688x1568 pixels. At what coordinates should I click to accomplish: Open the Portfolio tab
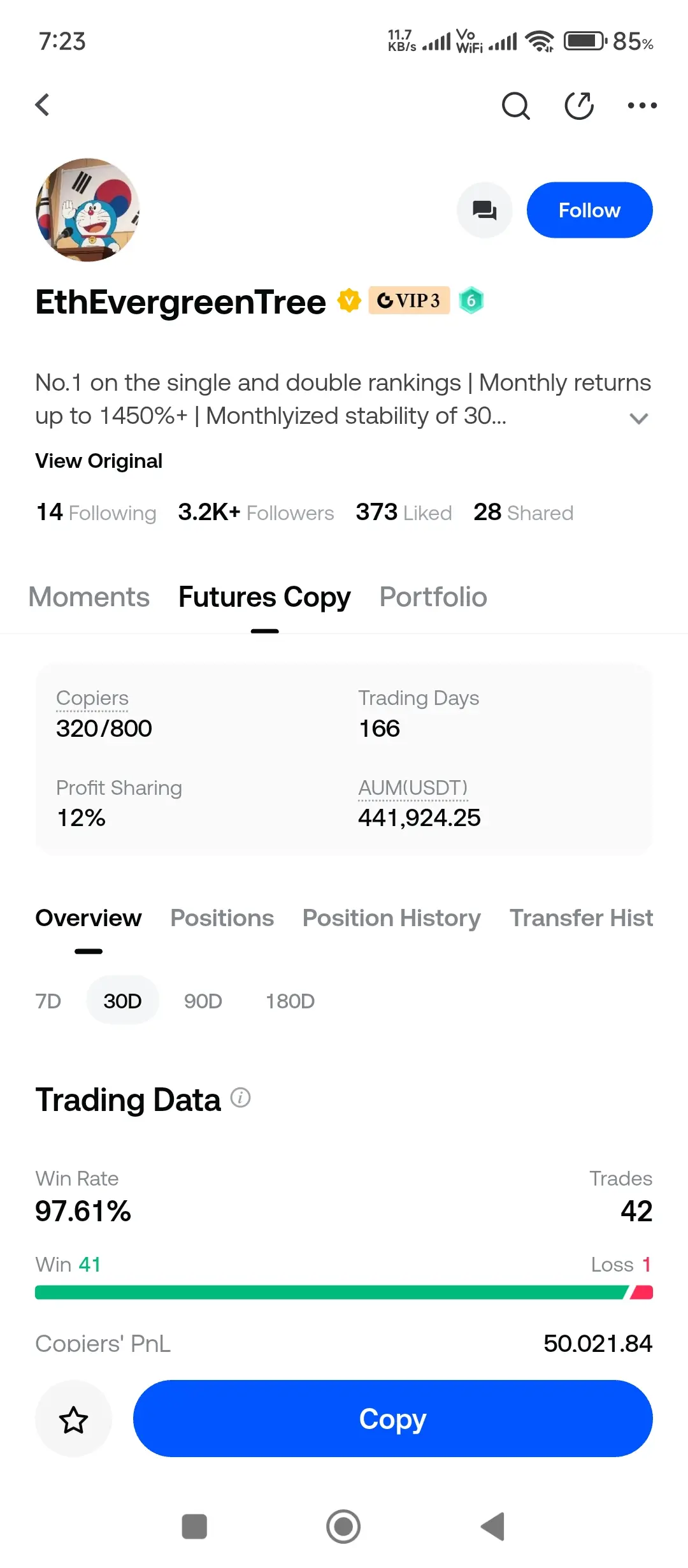(x=433, y=597)
